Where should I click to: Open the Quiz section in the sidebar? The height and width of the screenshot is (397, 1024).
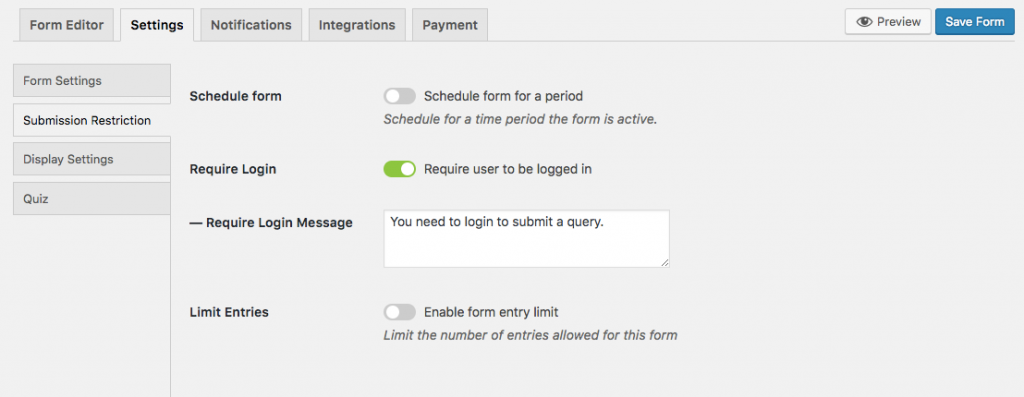(91, 198)
